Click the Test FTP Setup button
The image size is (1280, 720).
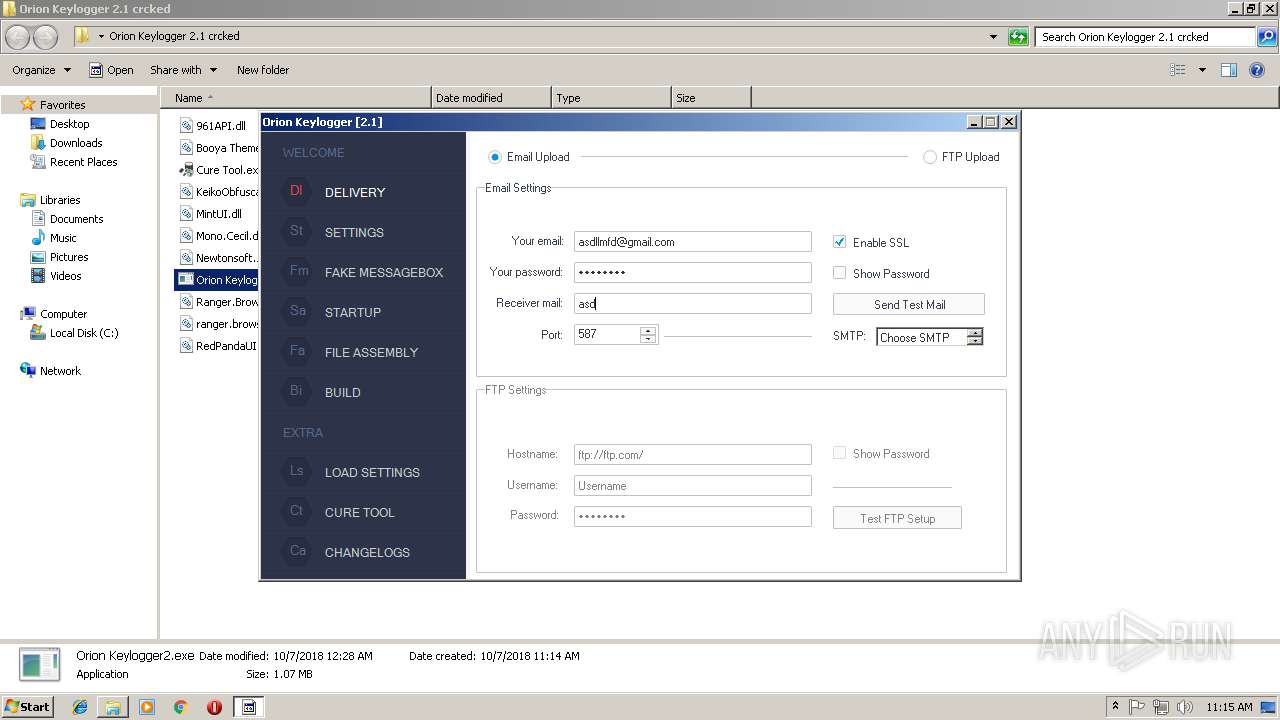tap(897, 518)
